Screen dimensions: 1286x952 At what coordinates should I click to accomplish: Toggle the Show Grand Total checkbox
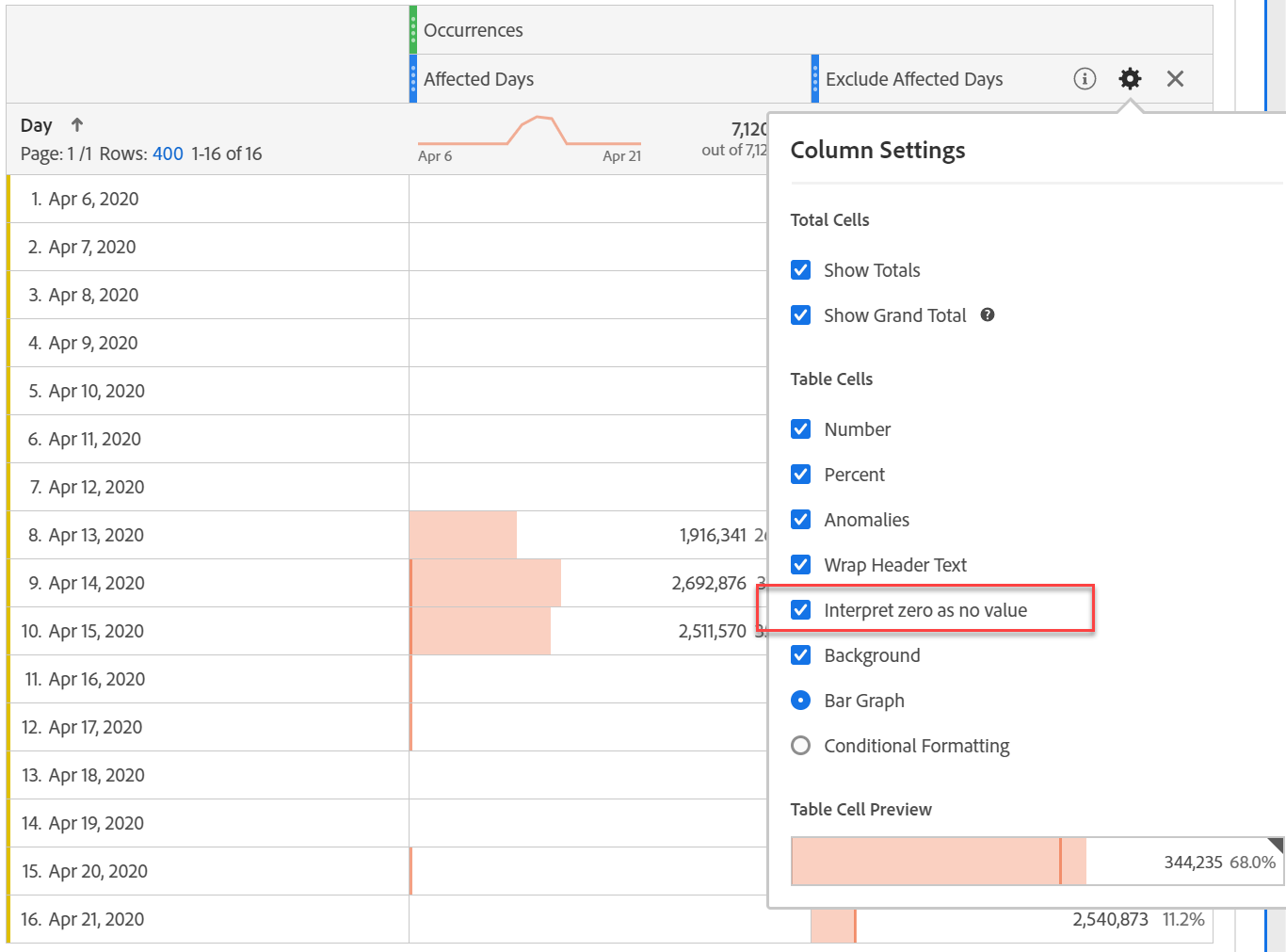(x=801, y=315)
